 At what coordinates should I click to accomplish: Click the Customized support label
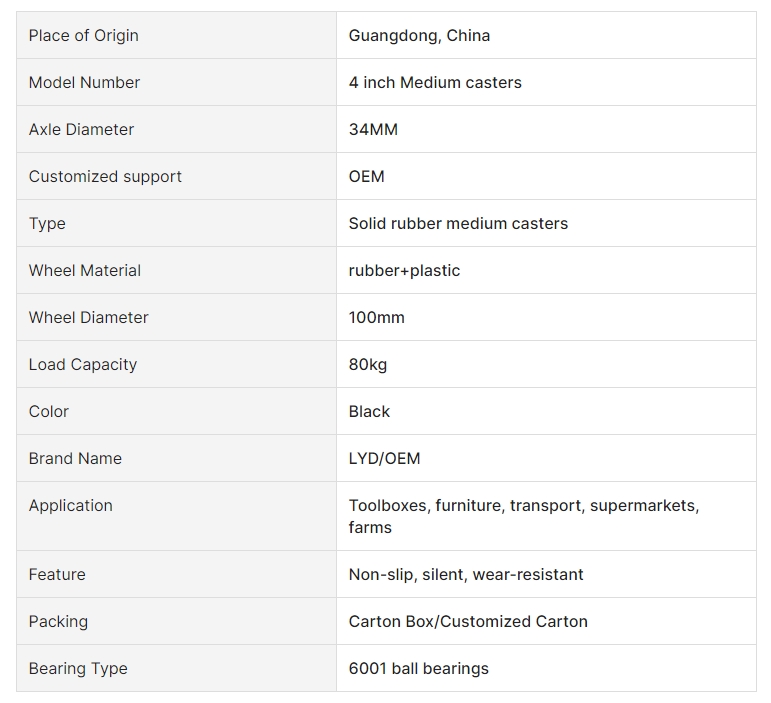click(105, 176)
